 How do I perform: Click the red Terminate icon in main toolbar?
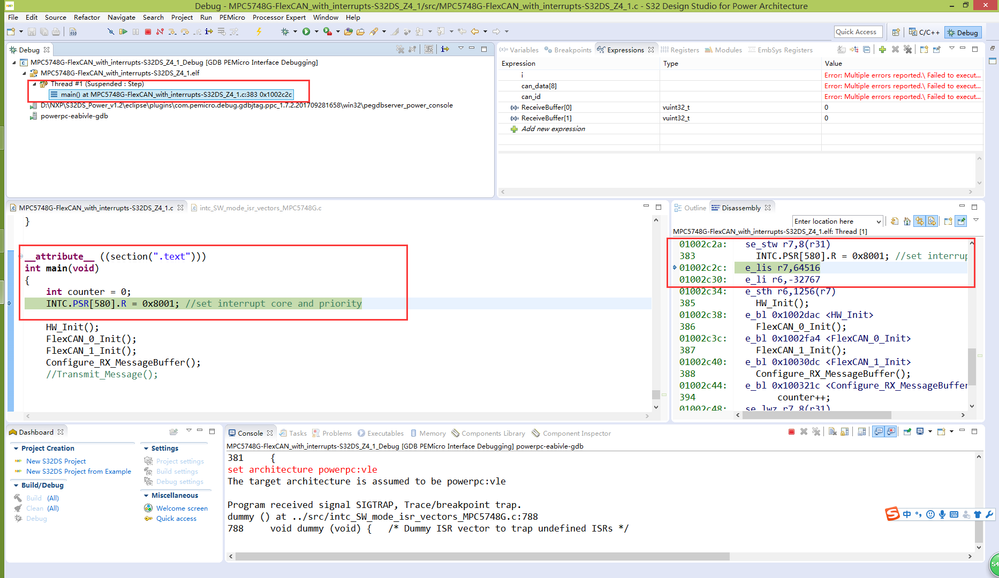pos(148,31)
